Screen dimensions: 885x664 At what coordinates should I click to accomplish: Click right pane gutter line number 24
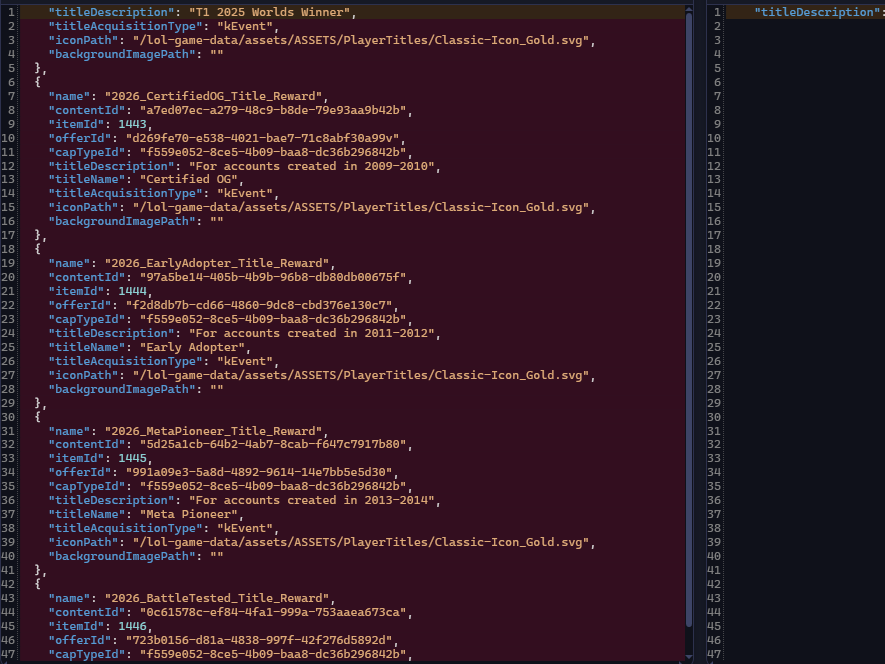tap(714, 333)
